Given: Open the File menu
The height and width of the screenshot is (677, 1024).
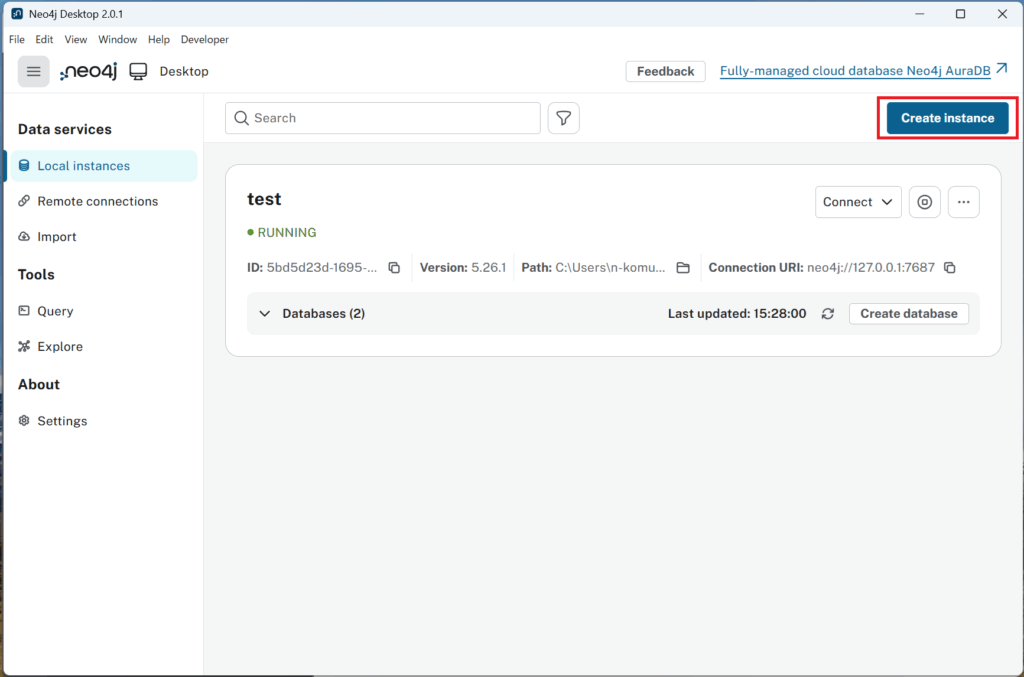Looking at the screenshot, I should tap(16, 39).
